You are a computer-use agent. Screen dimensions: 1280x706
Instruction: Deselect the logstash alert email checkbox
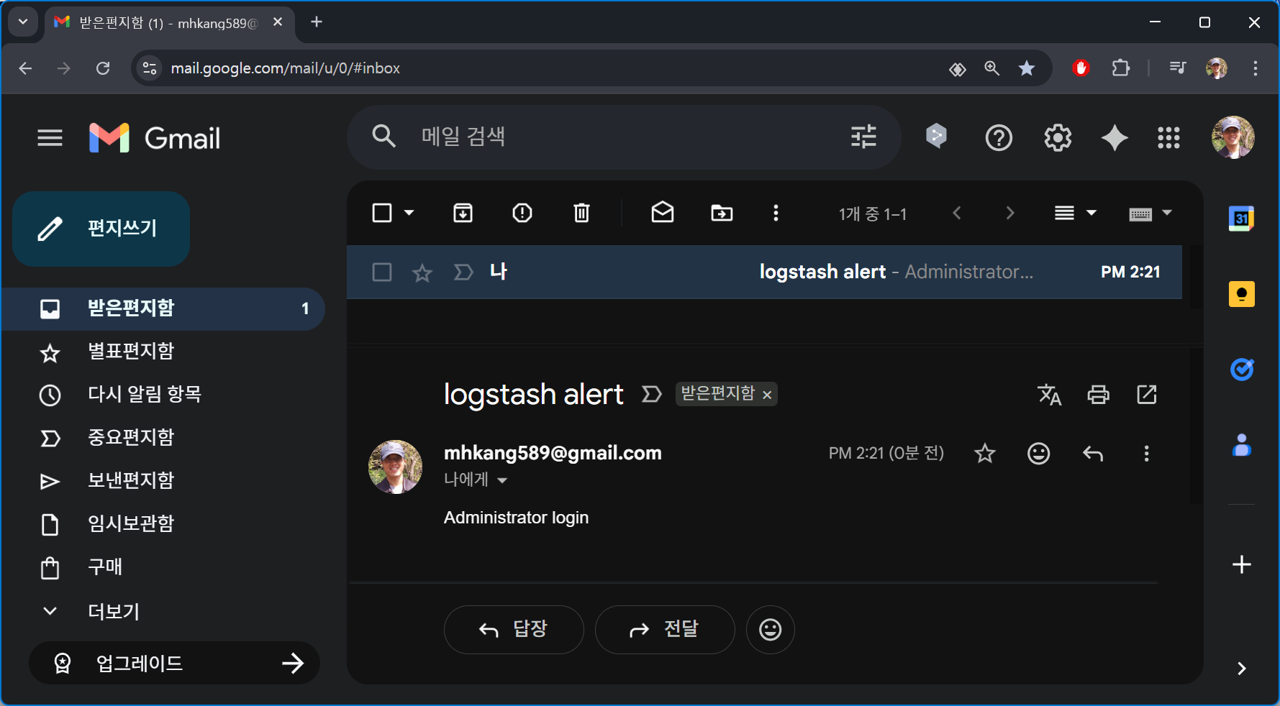coord(381,271)
